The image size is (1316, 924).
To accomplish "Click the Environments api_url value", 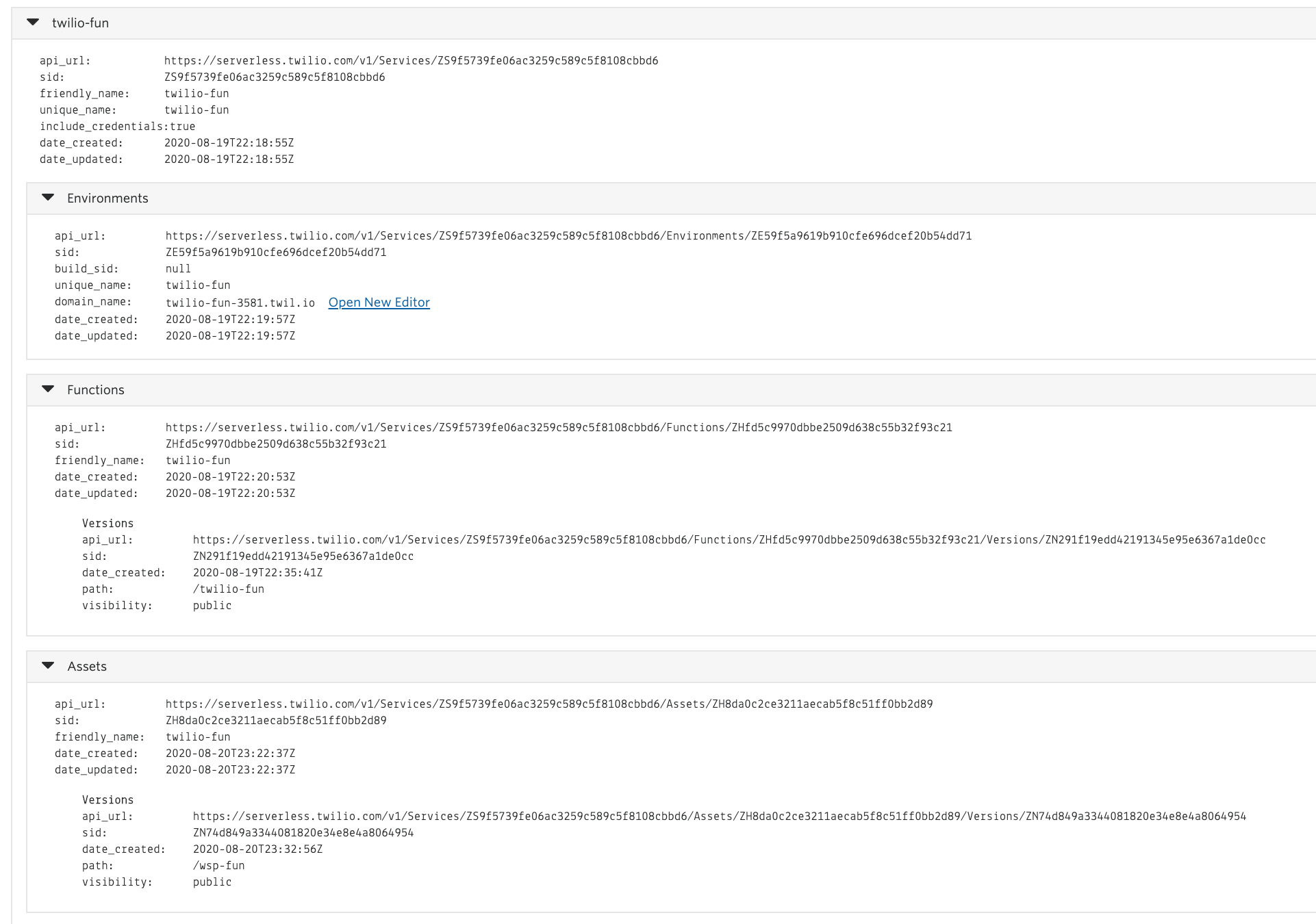I will [568, 236].
